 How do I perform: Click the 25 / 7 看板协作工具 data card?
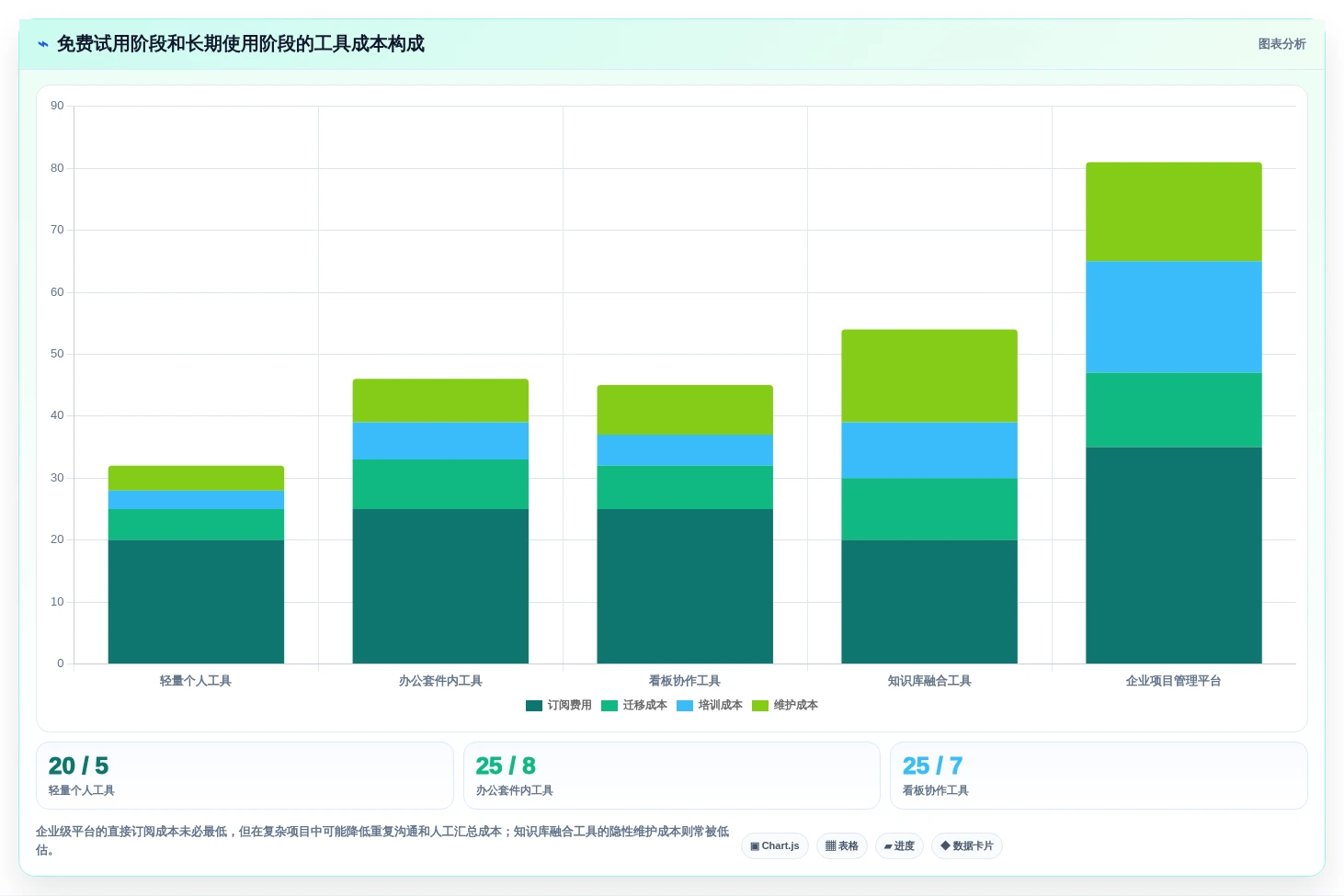click(x=1099, y=776)
